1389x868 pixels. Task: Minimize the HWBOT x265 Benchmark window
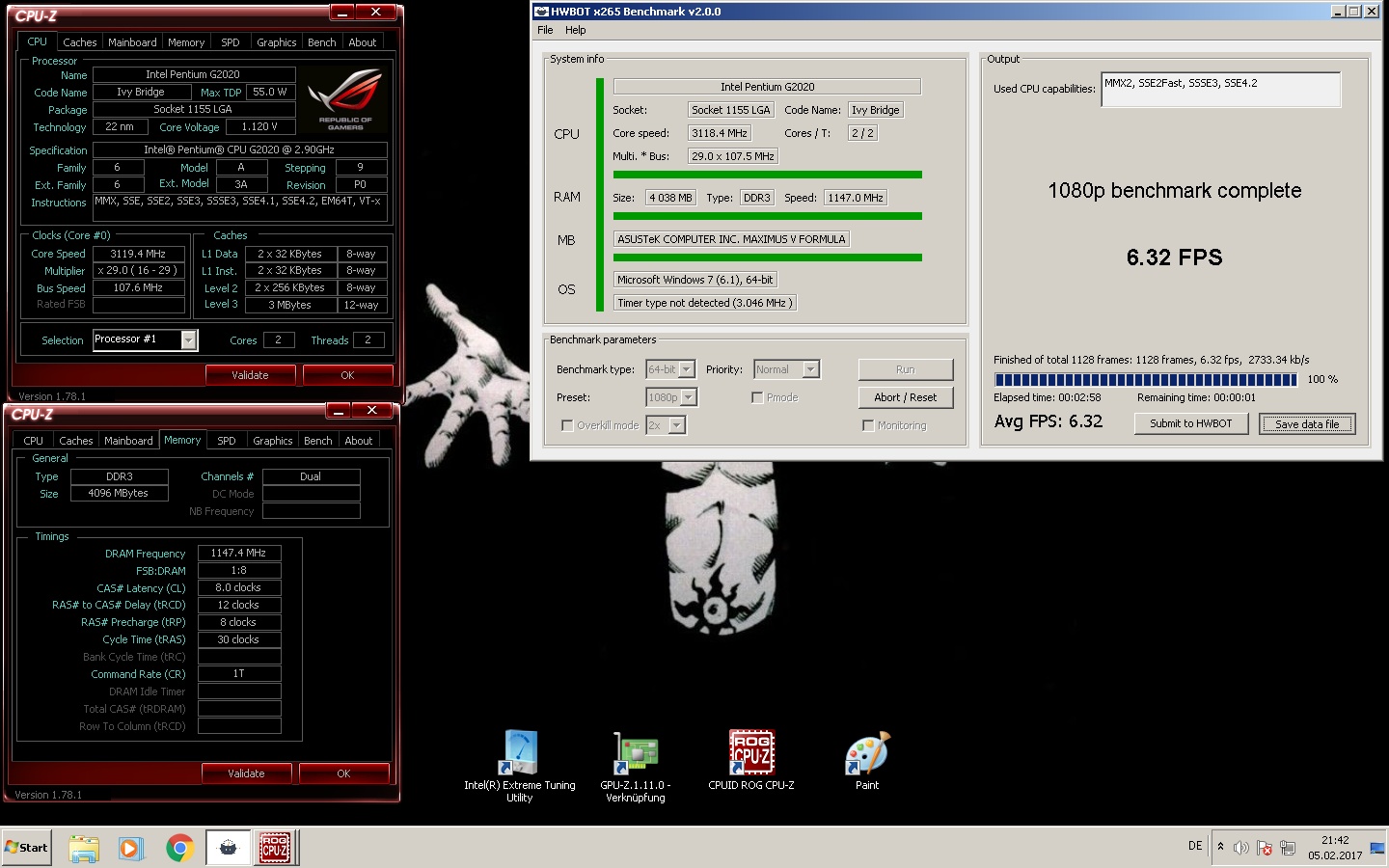point(1337,12)
